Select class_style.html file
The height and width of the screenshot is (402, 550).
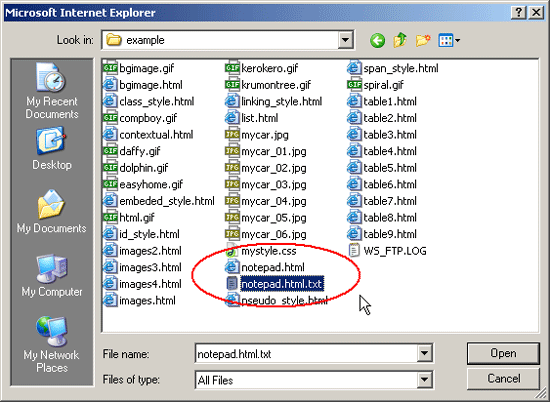(x=149, y=101)
